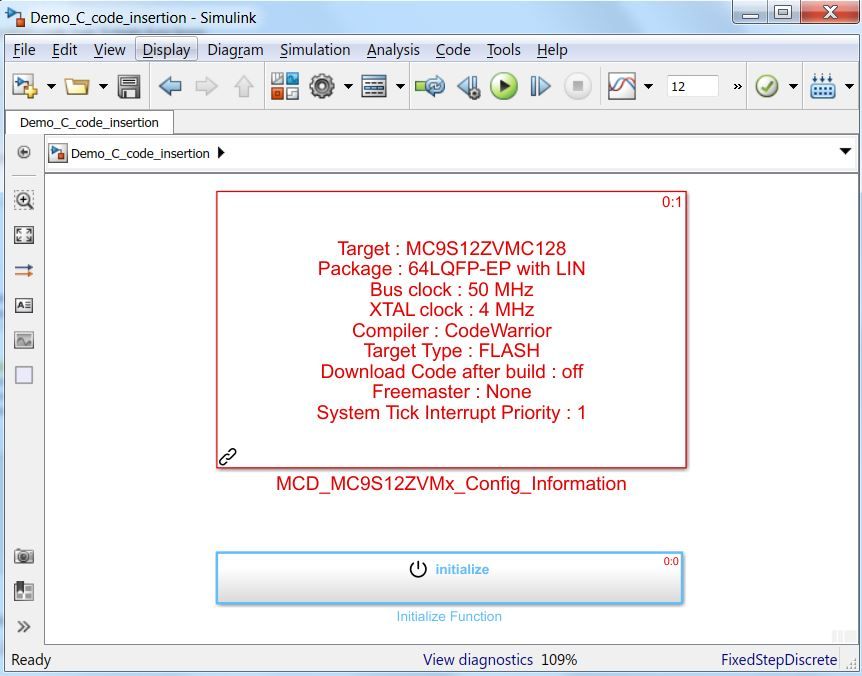Screen dimensions: 862x676
Task: Click the Step Back icon
Action: pos(468,86)
